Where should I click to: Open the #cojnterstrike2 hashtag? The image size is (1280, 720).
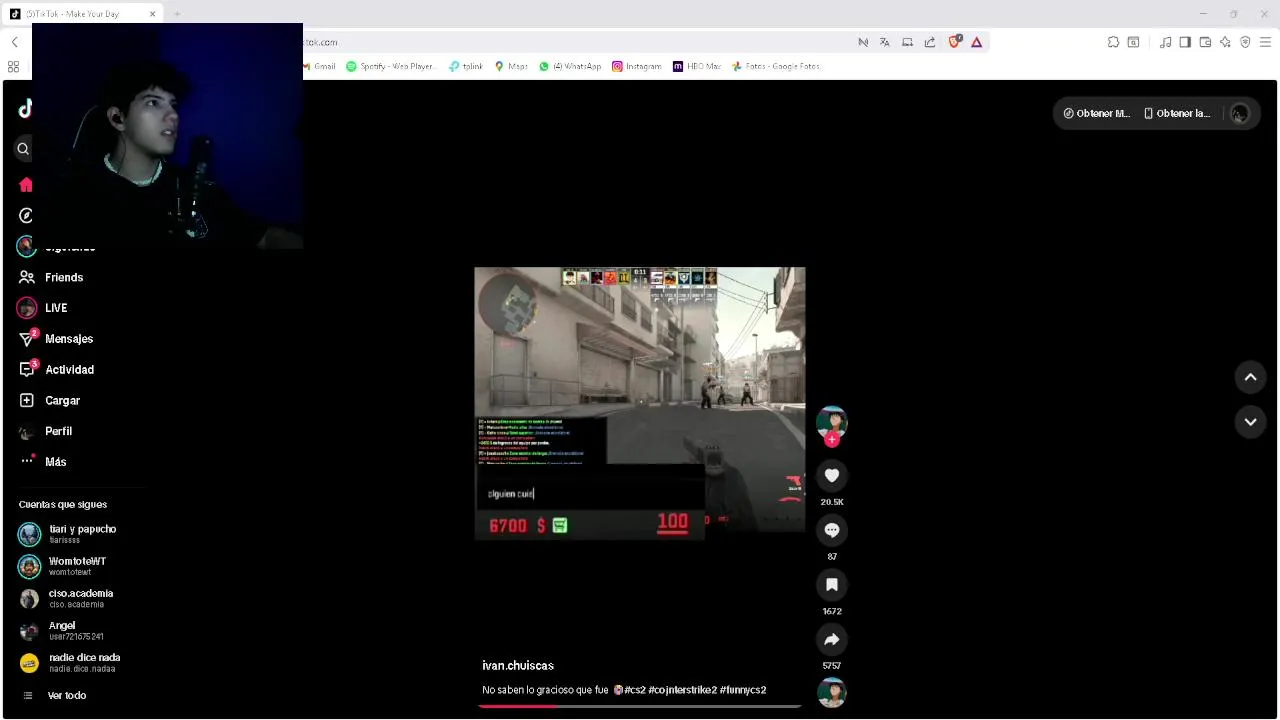(x=682, y=690)
